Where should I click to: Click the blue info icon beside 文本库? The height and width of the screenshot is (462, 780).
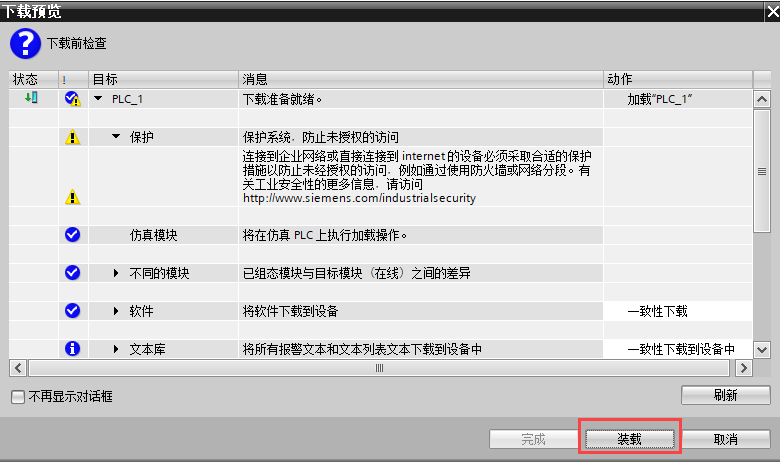tap(72, 349)
